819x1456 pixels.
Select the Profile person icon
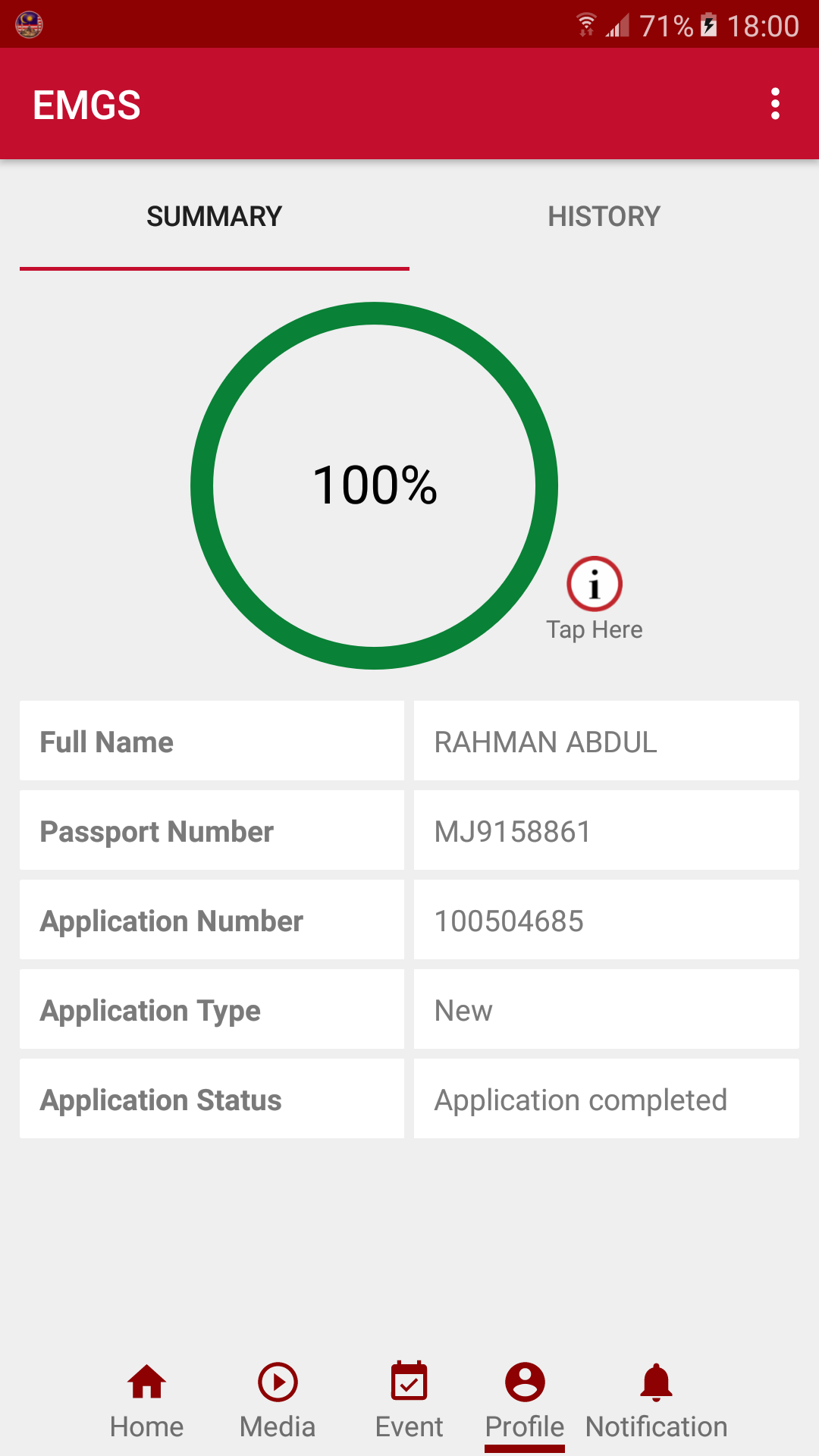tap(525, 1382)
